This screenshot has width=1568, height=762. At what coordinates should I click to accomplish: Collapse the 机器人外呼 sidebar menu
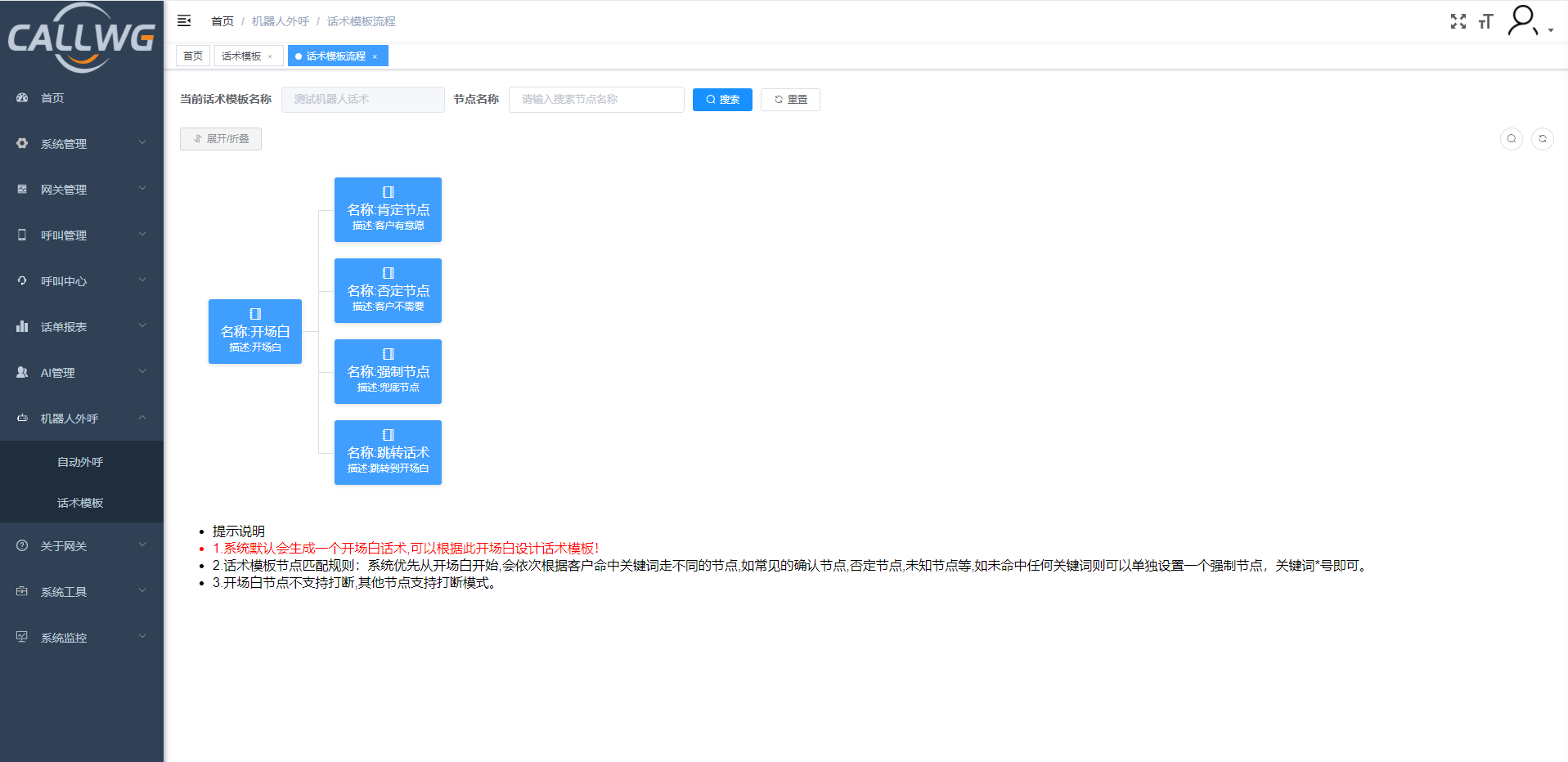(x=82, y=419)
